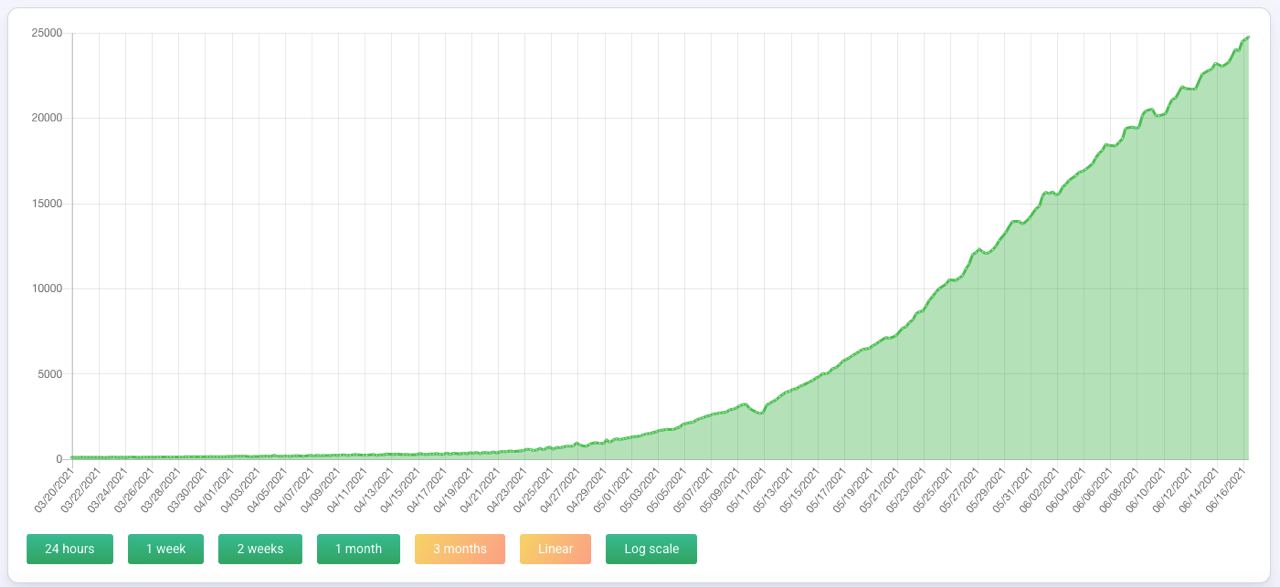
Task: Click the 15000 y-axis tick label
Action: [47, 204]
